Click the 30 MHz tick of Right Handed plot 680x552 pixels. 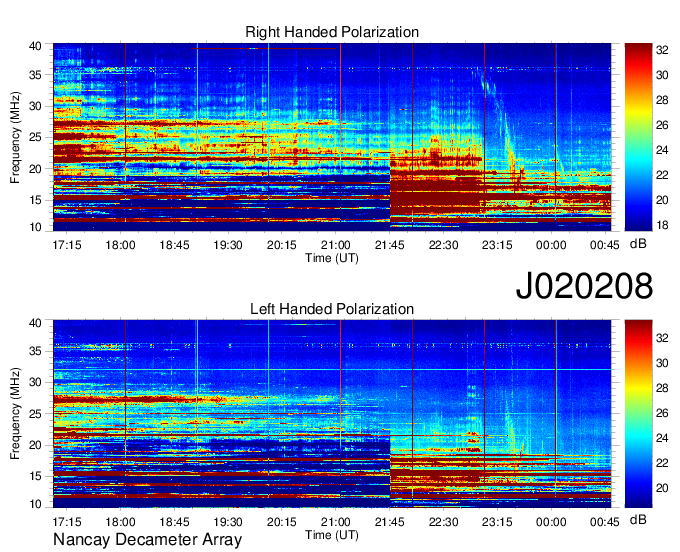click(x=35, y=106)
